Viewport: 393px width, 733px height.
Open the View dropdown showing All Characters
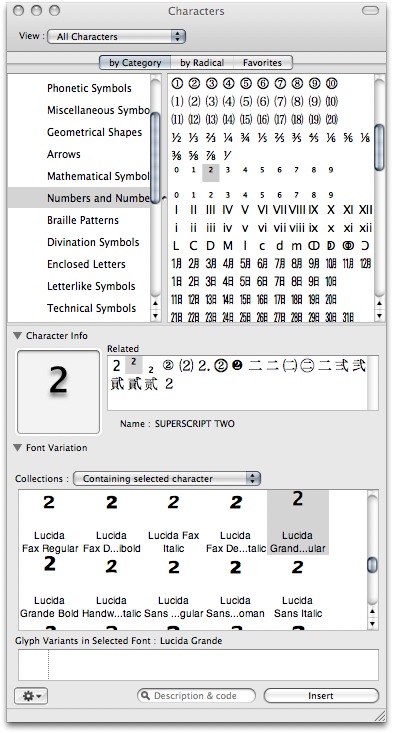pos(116,36)
